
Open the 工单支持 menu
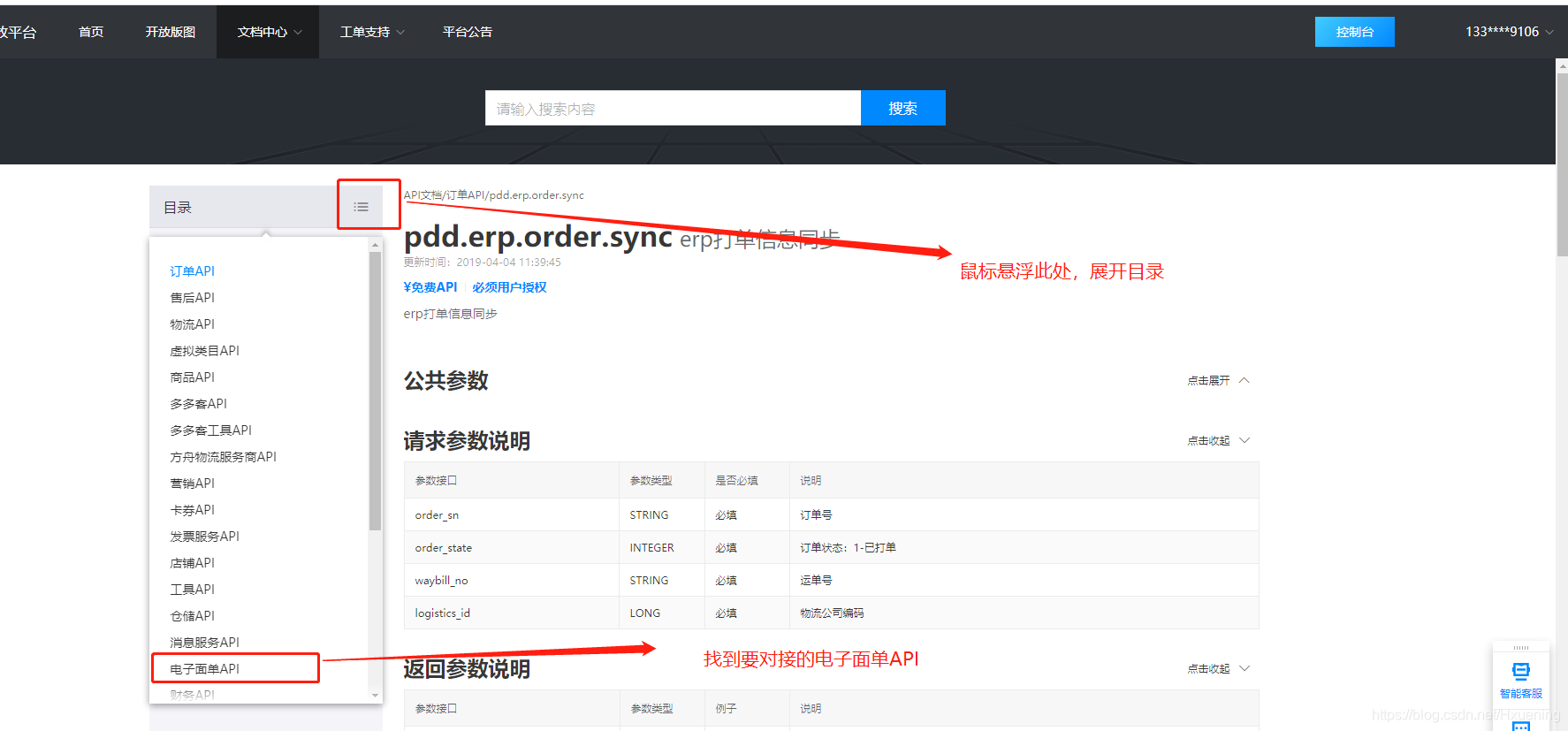(372, 32)
